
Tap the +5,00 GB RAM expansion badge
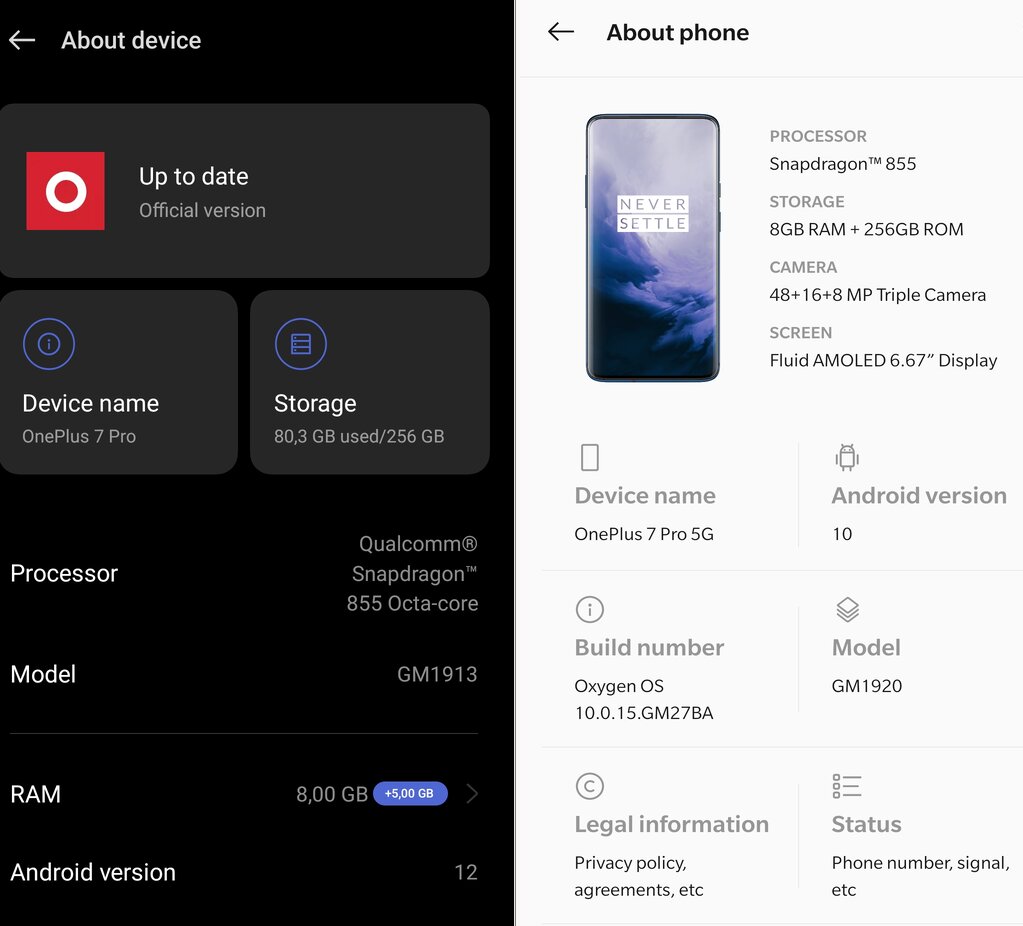pos(410,794)
